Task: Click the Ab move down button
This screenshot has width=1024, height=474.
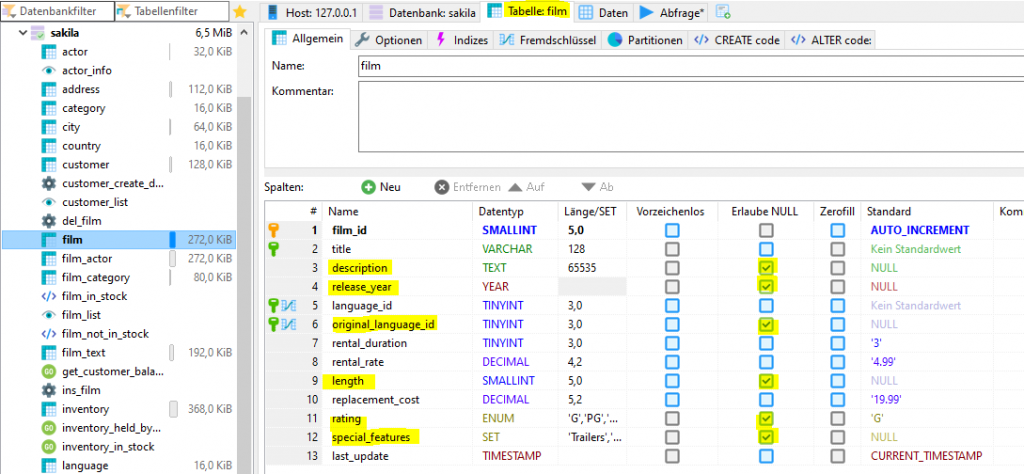Action: (x=597, y=187)
